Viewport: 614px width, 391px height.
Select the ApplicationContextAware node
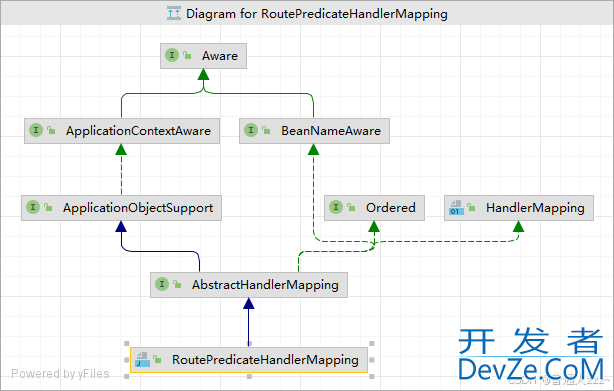[x=122, y=131]
